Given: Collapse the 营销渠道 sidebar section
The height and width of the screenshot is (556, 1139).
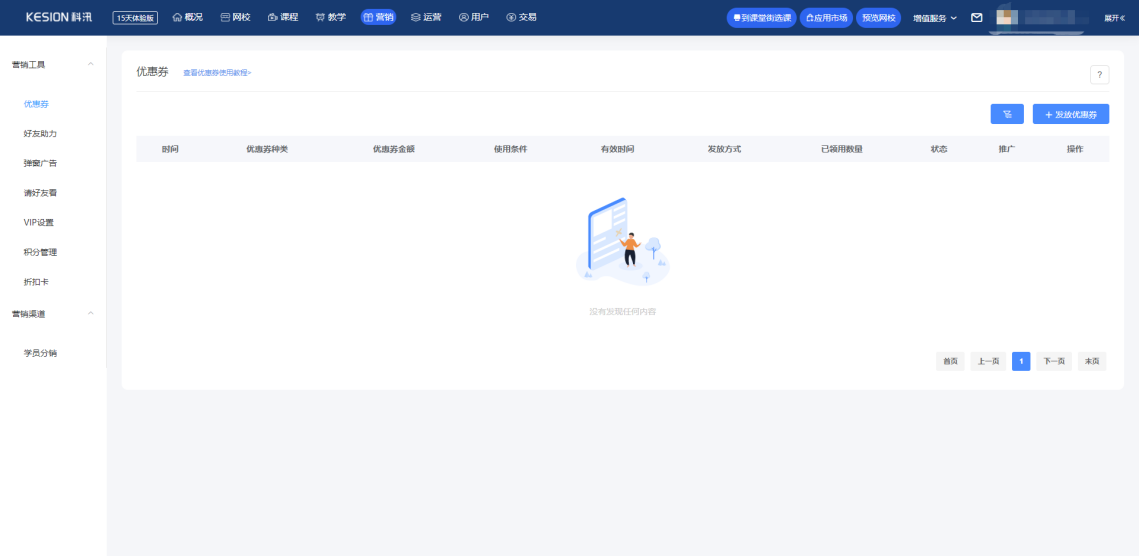Looking at the screenshot, I should 91,314.
